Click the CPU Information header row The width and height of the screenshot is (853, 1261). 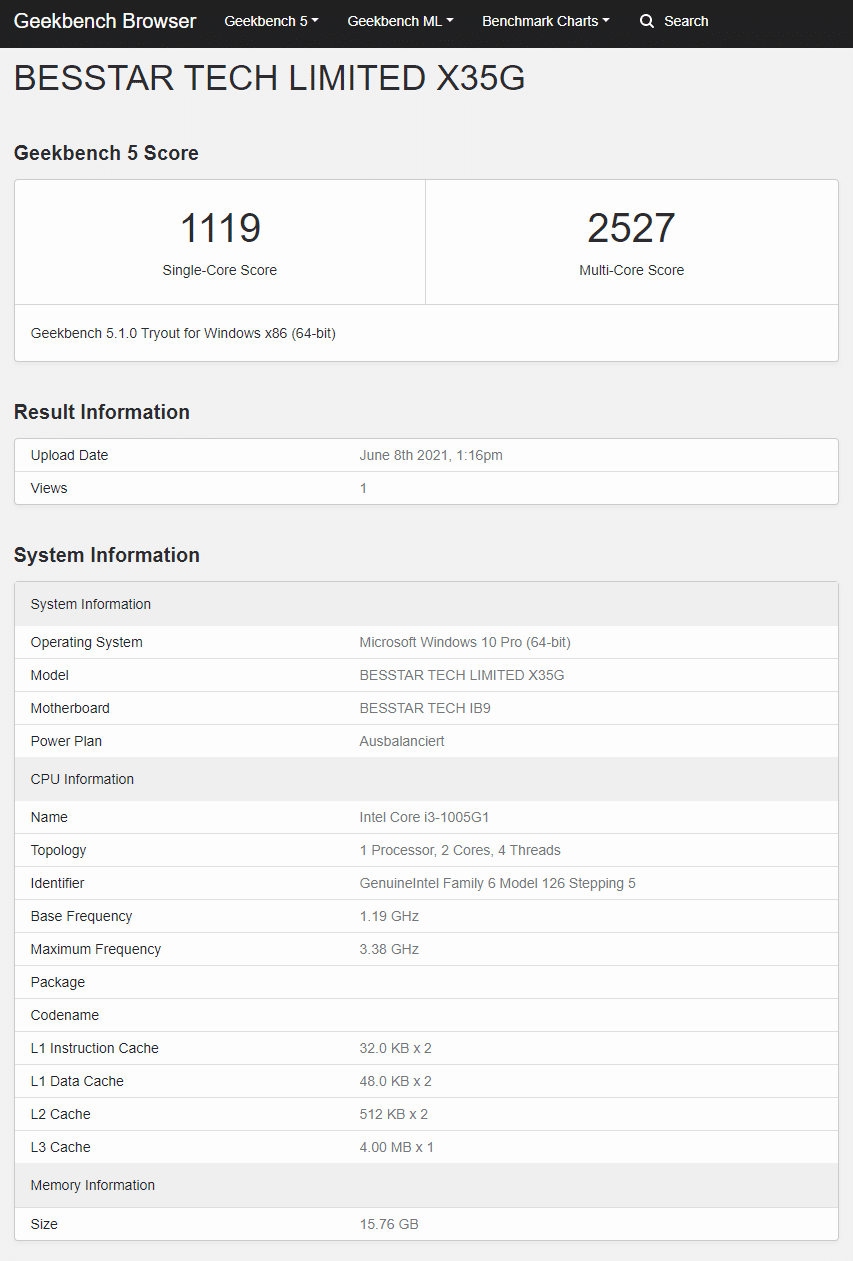pyautogui.click(x=426, y=779)
